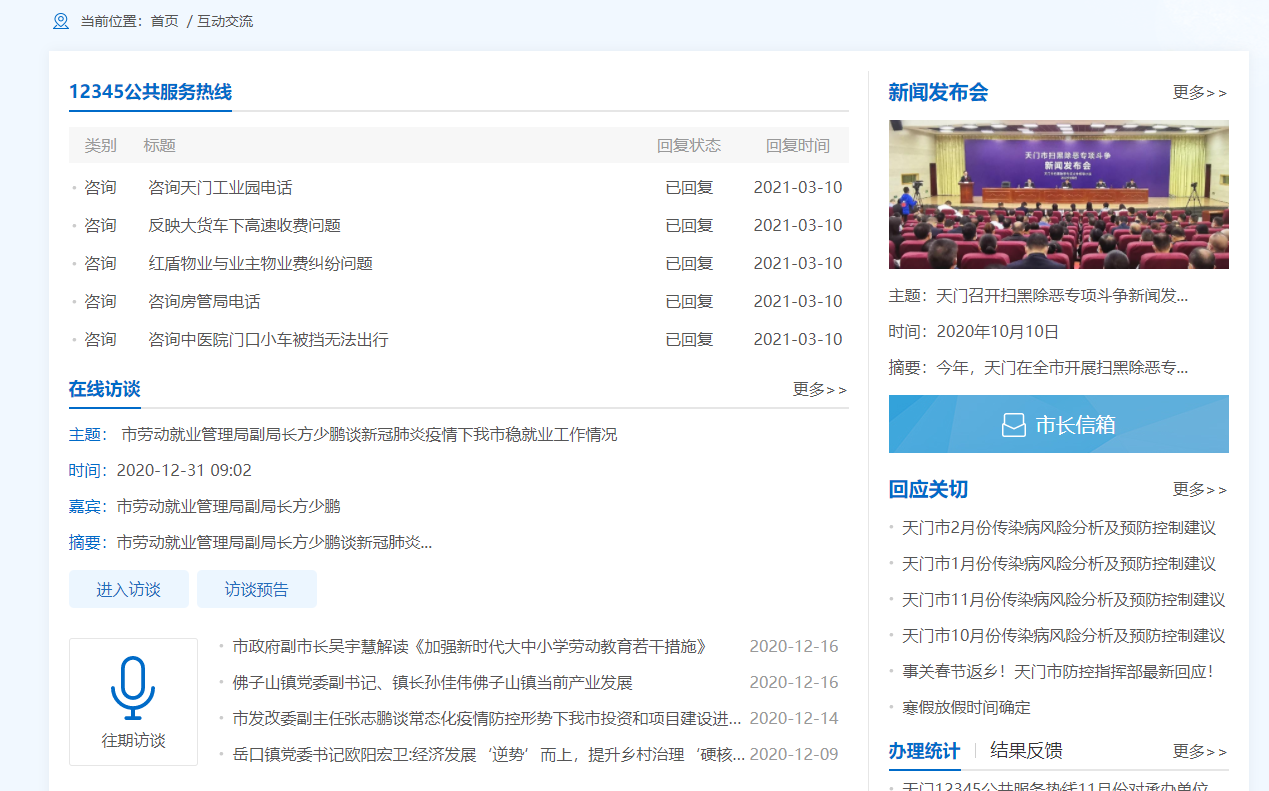Viewport: 1269px width, 791px height.
Task: Open 红盾物业与业主物业费纠纷问题 entry
Action: tap(260, 264)
